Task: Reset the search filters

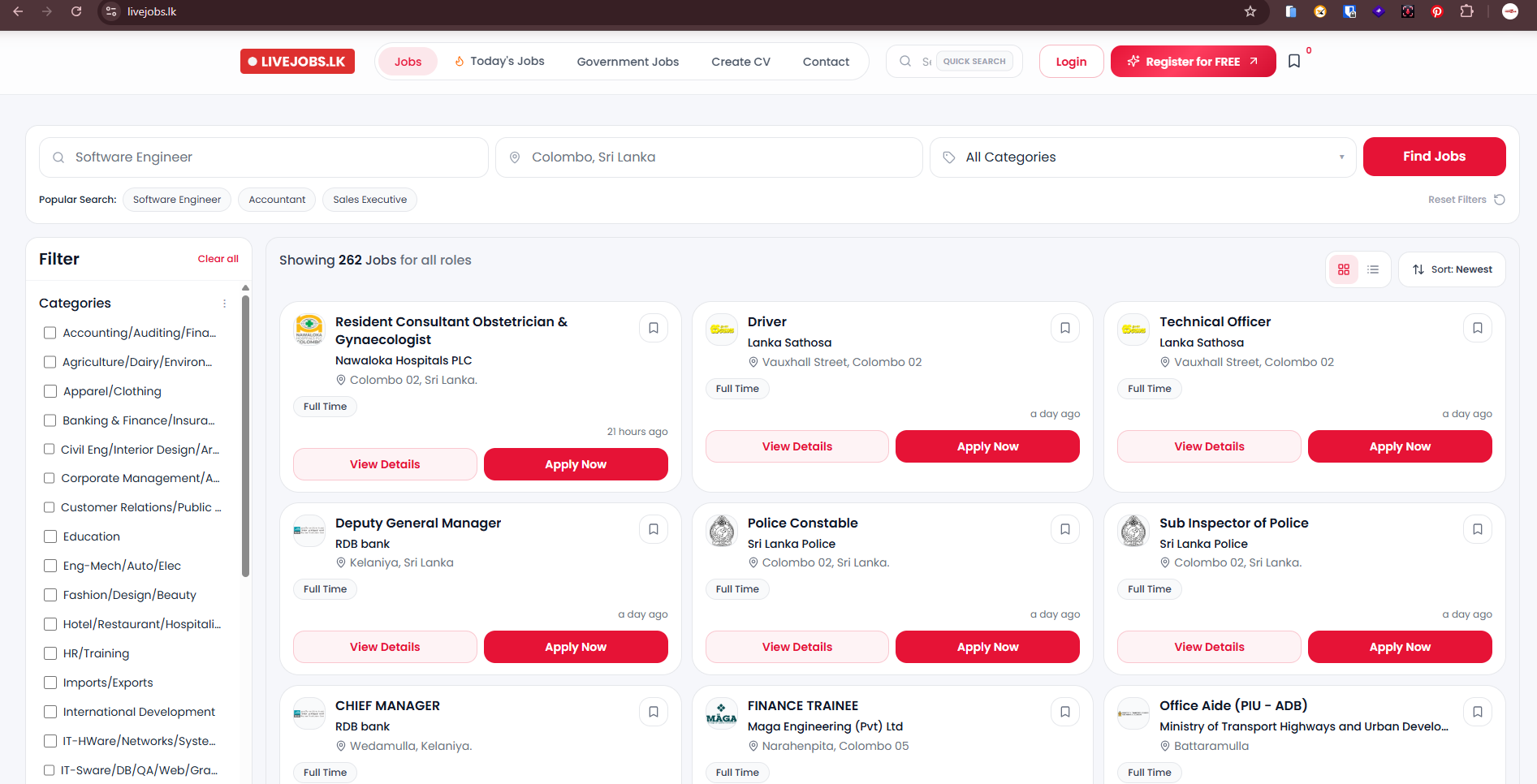Action: (x=1466, y=200)
